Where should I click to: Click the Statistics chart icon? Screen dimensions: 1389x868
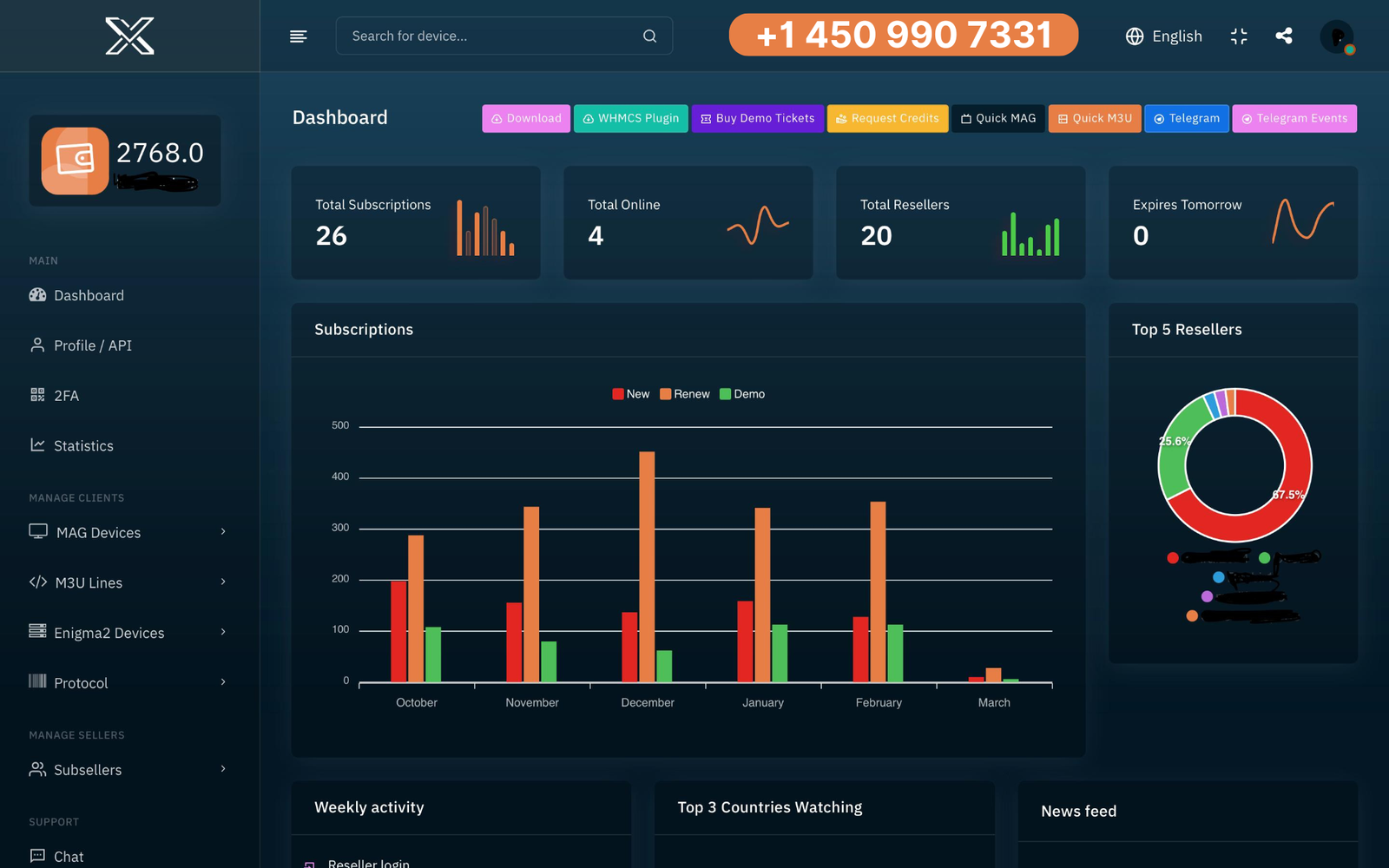(x=37, y=444)
